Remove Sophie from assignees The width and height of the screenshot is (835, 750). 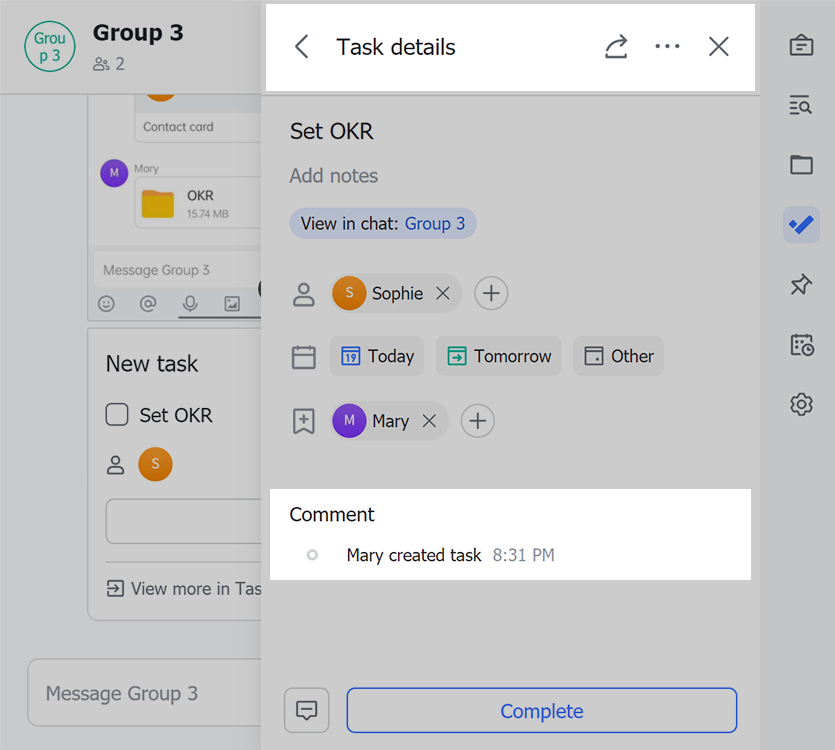[x=443, y=293]
